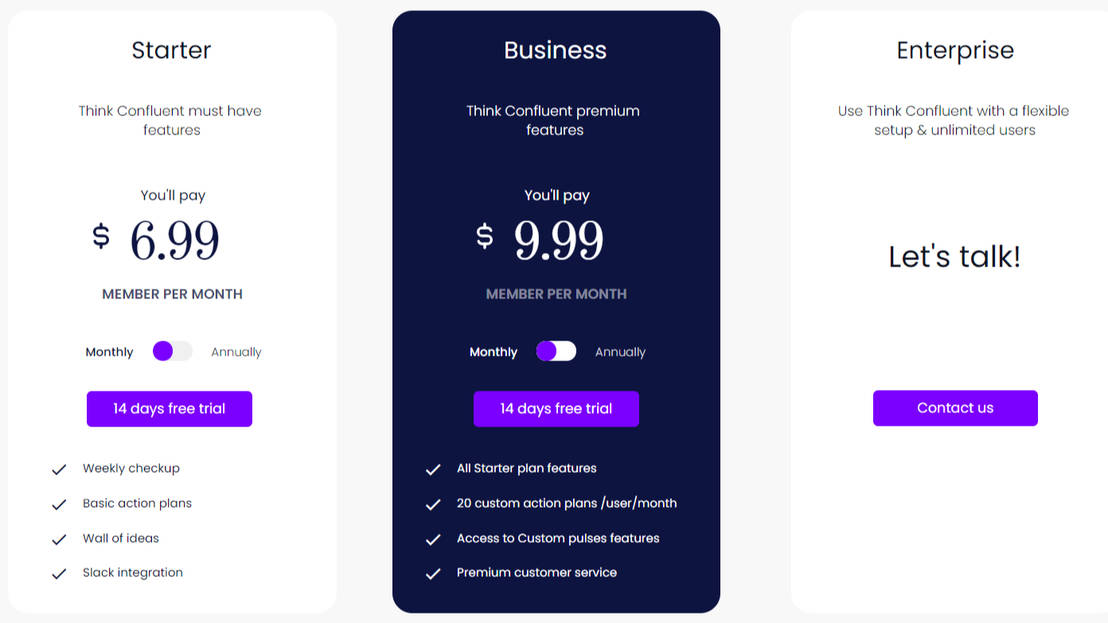Click checkmark beside All Starter plan features
Image resolution: width=1108 pixels, height=623 pixels.
click(433, 469)
